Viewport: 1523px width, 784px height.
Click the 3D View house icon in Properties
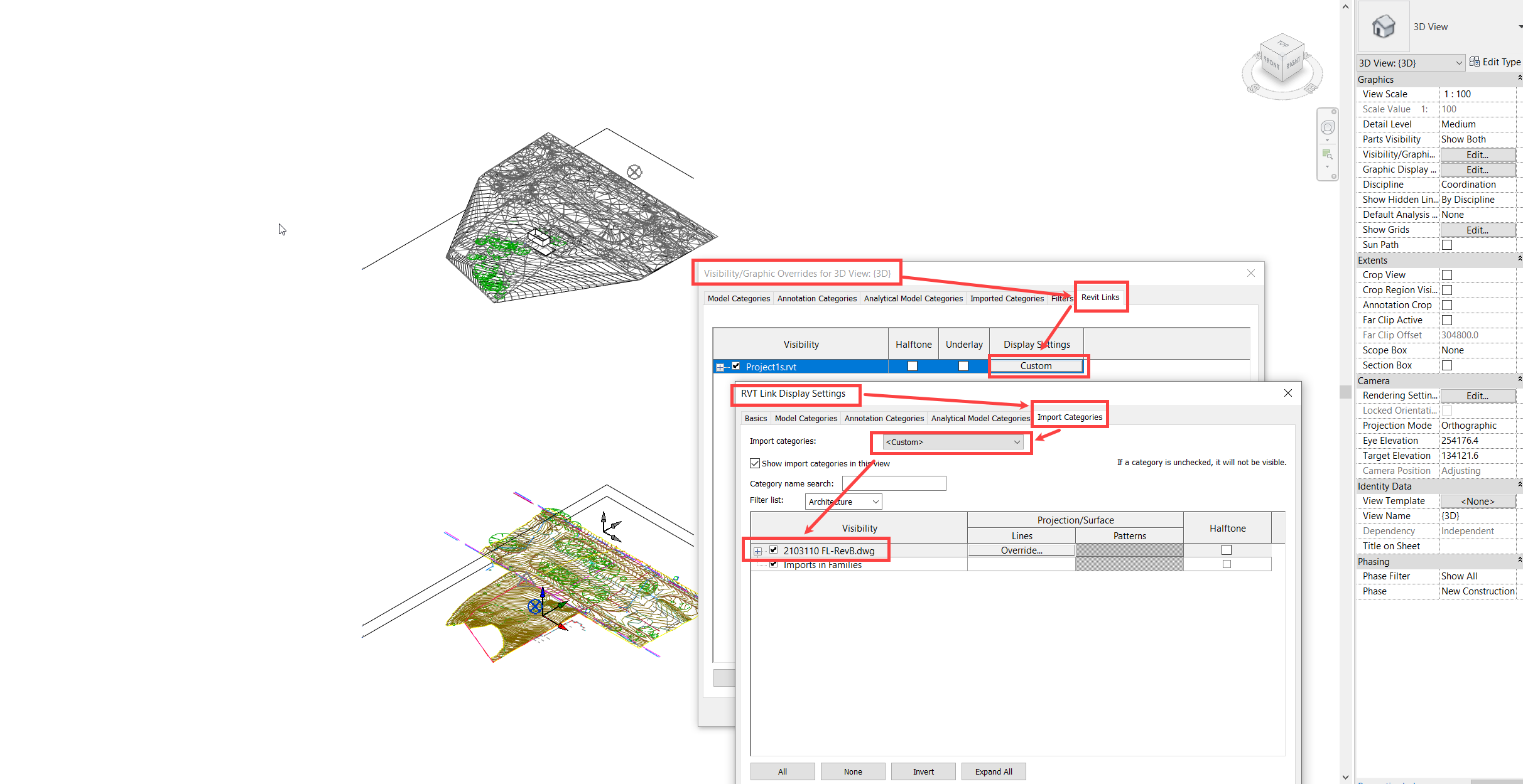[1383, 25]
